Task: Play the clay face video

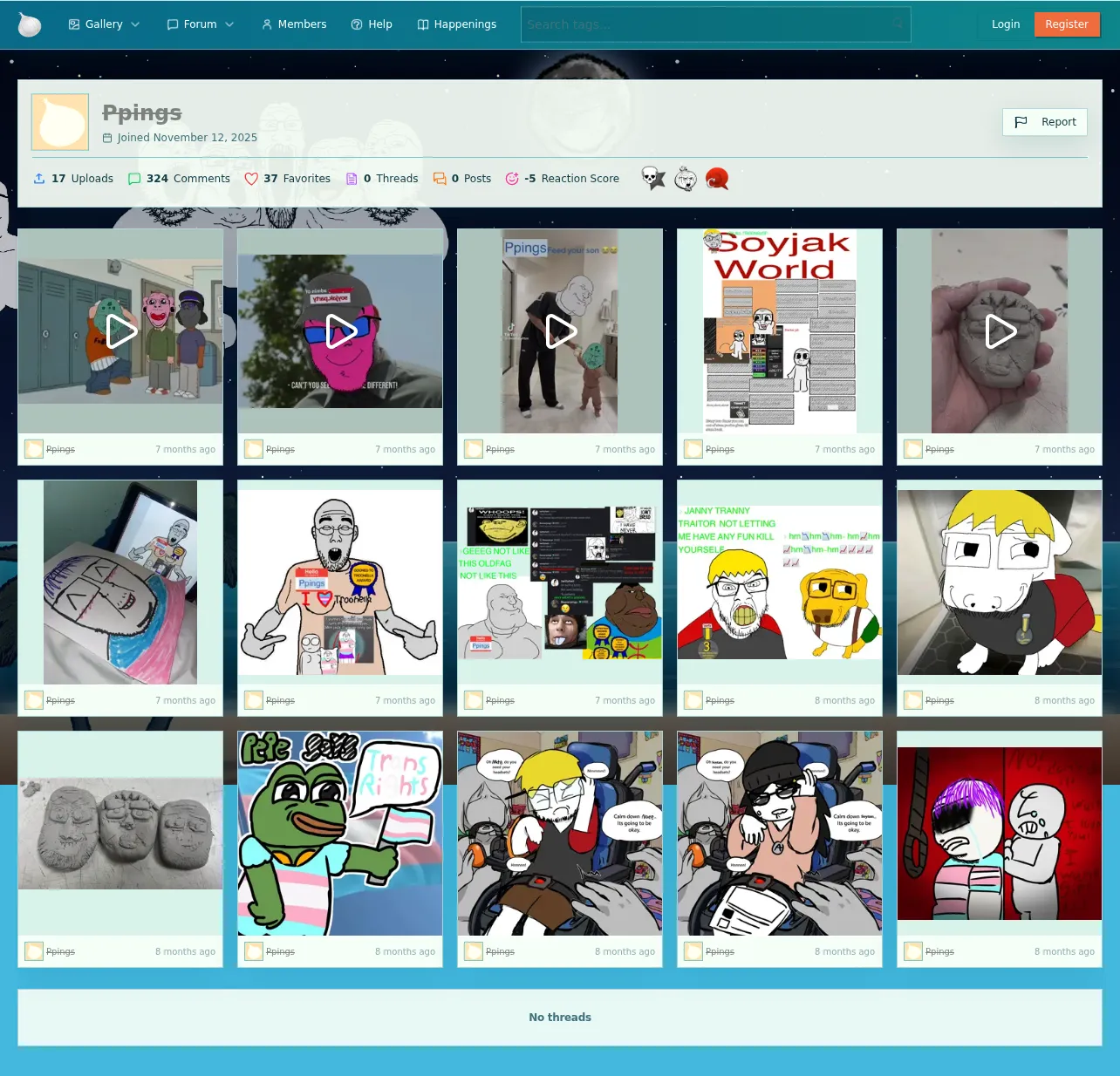Action: pyautogui.click(x=1000, y=331)
